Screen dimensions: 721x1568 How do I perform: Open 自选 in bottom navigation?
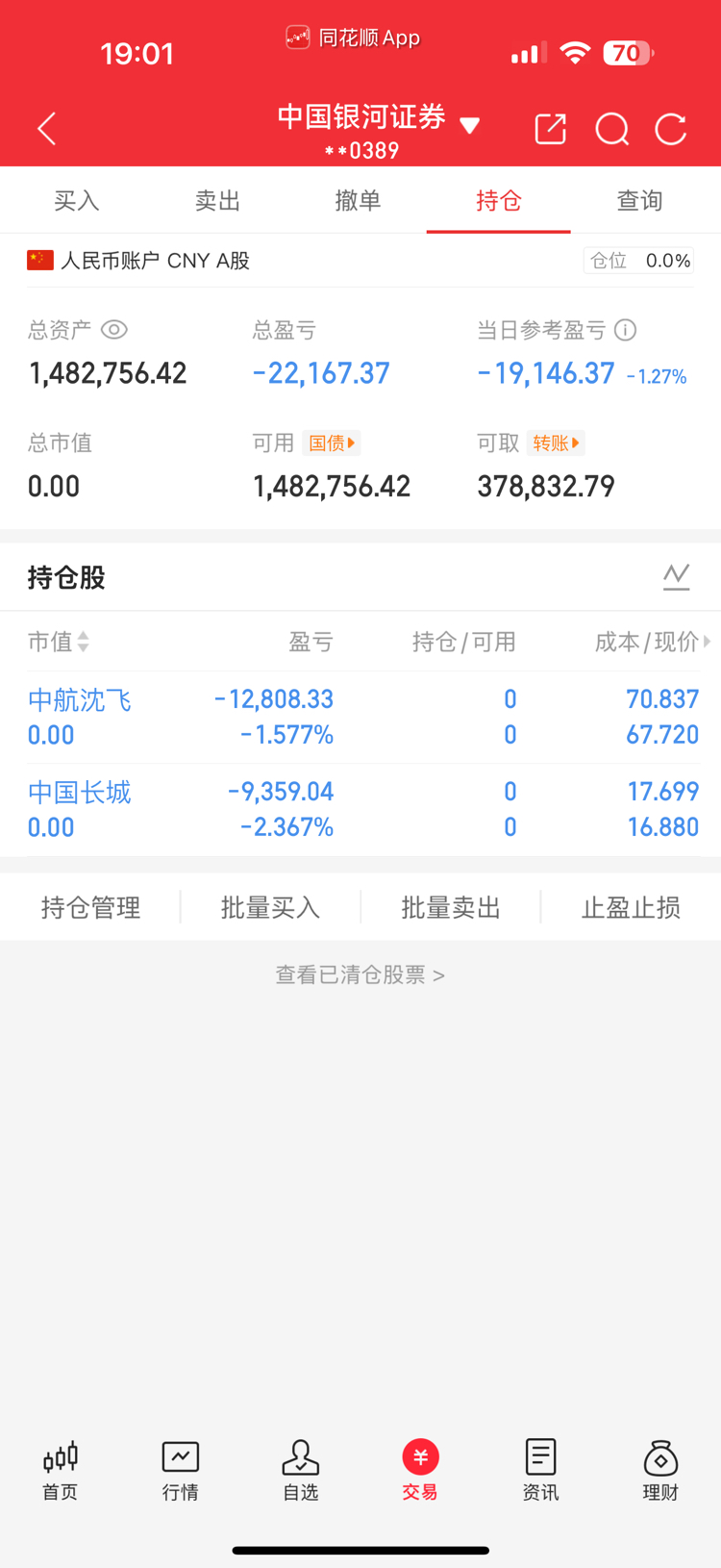tap(301, 1471)
